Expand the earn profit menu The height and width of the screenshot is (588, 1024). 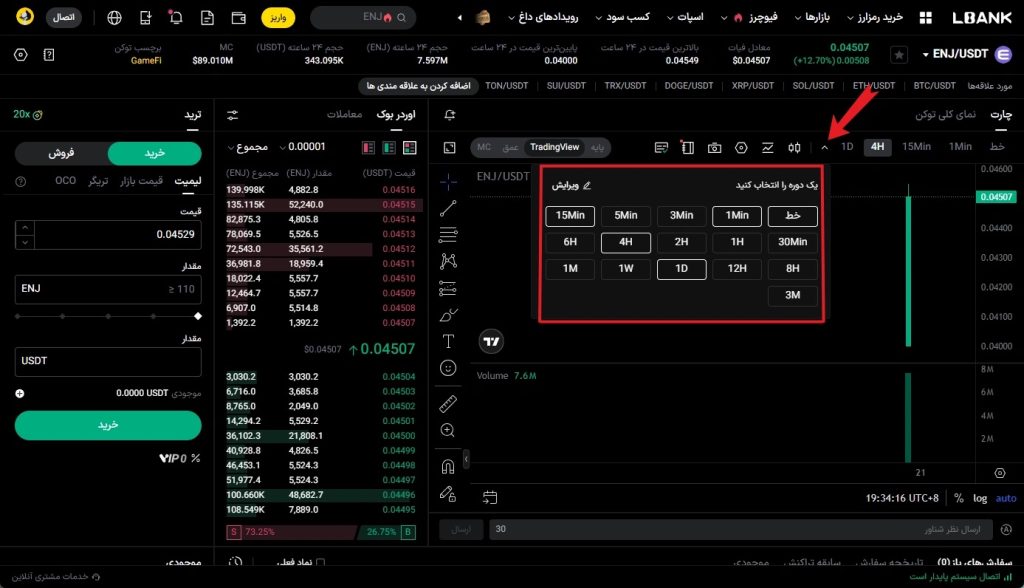coord(622,18)
